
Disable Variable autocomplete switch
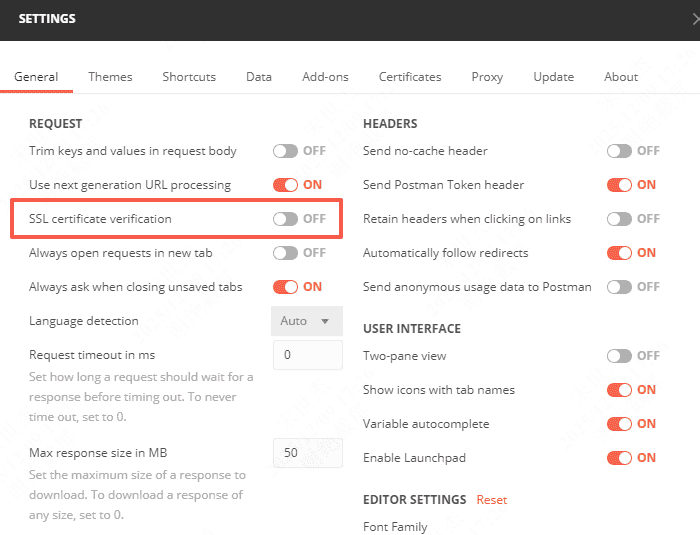[x=620, y=424]
